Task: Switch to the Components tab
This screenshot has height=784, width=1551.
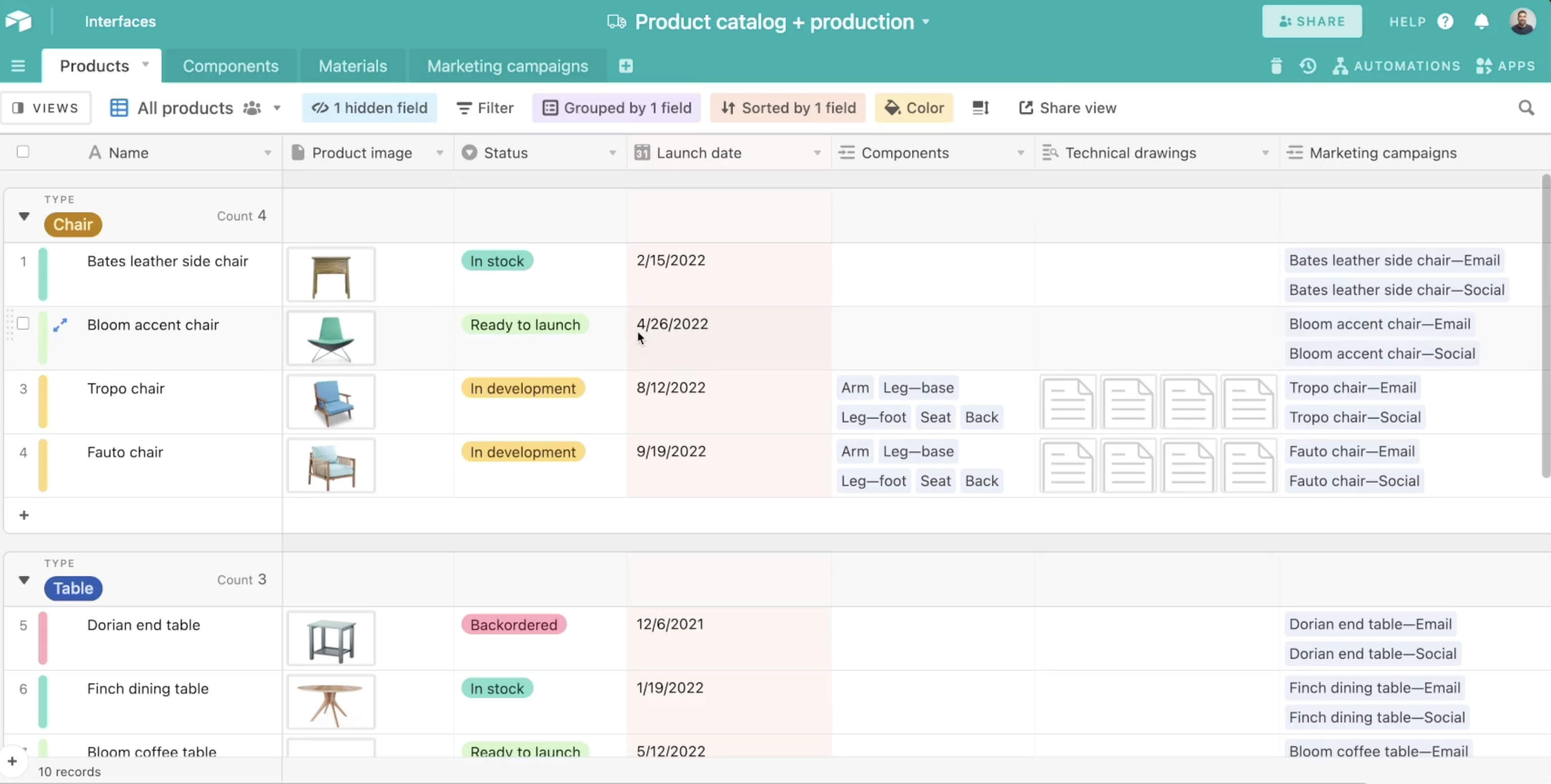Action: 231,66
